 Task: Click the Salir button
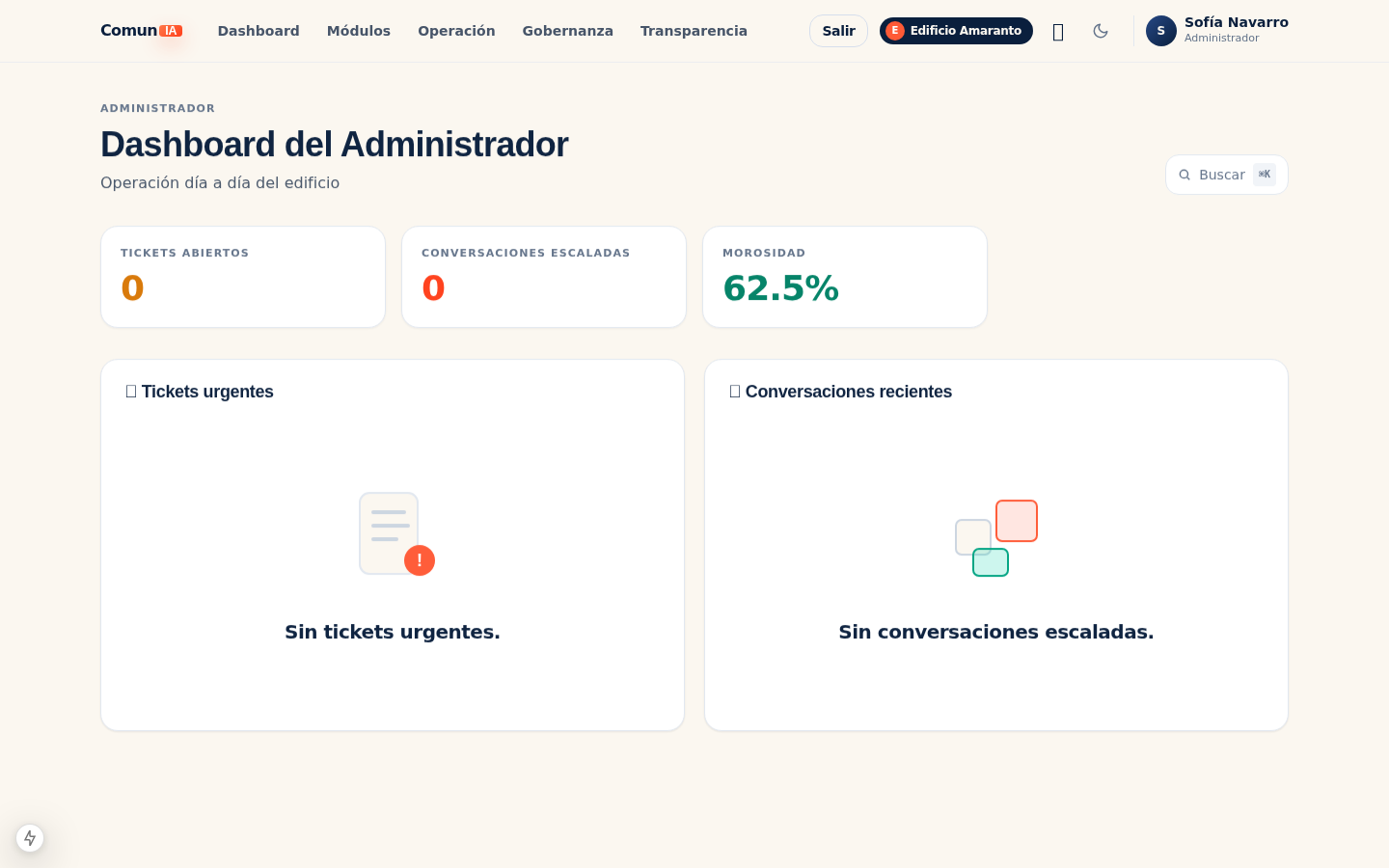coord(838,31)
